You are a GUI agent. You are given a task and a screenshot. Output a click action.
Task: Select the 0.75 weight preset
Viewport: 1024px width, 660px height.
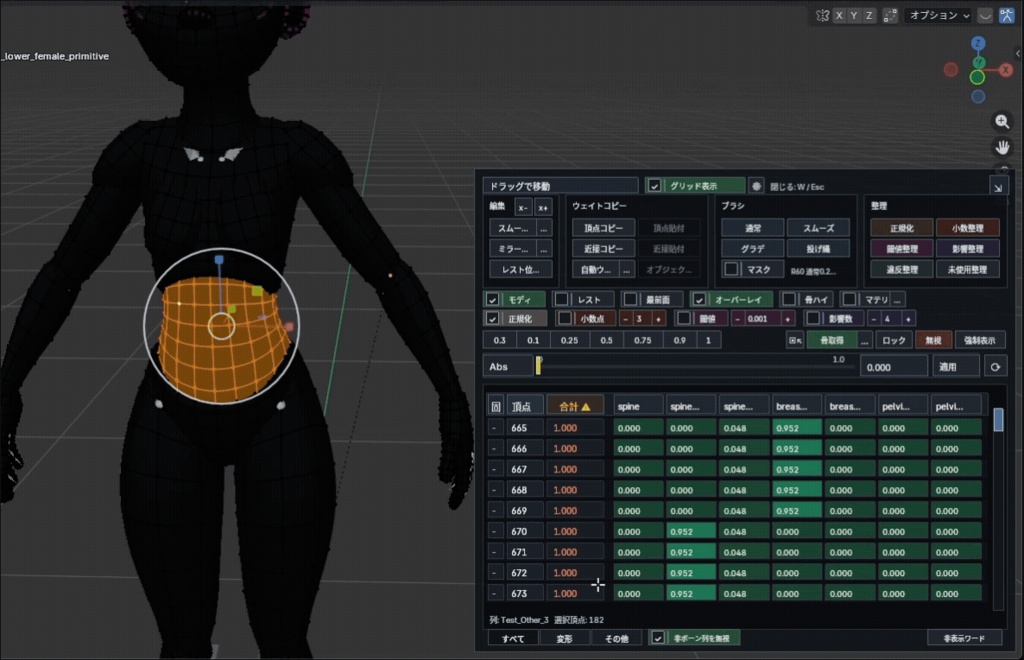point(643,340)
